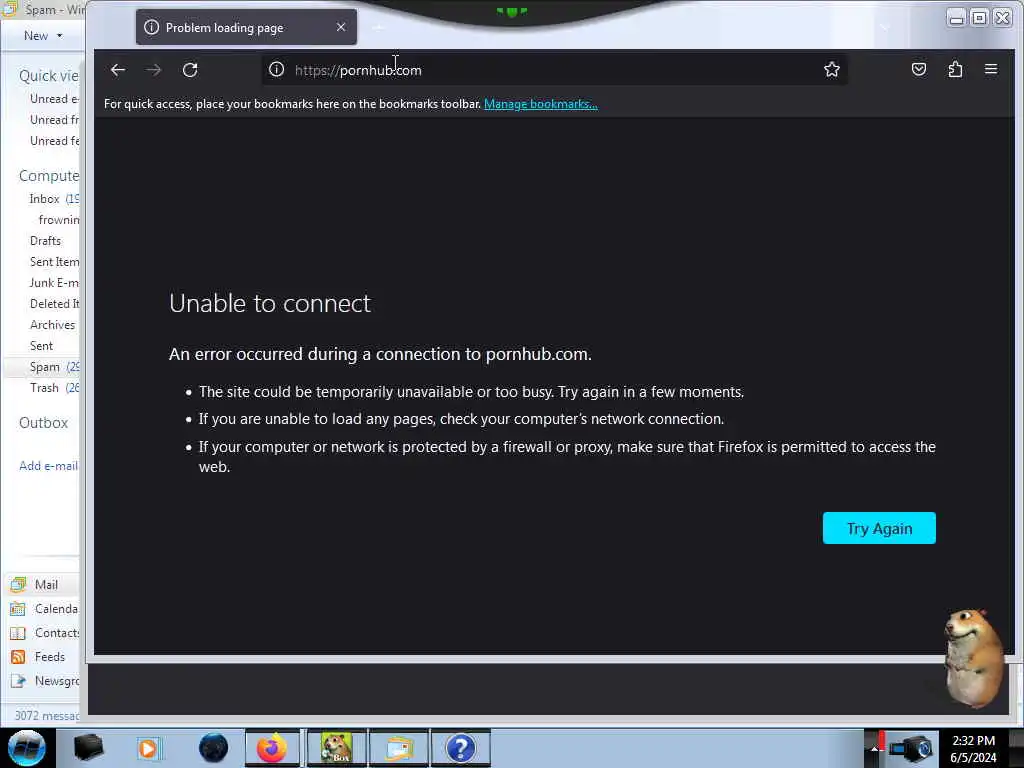Image resolution: width=1024 pixels, height=768 pixels.
Task: Close the Problem loading page tab
Action: 341,27
